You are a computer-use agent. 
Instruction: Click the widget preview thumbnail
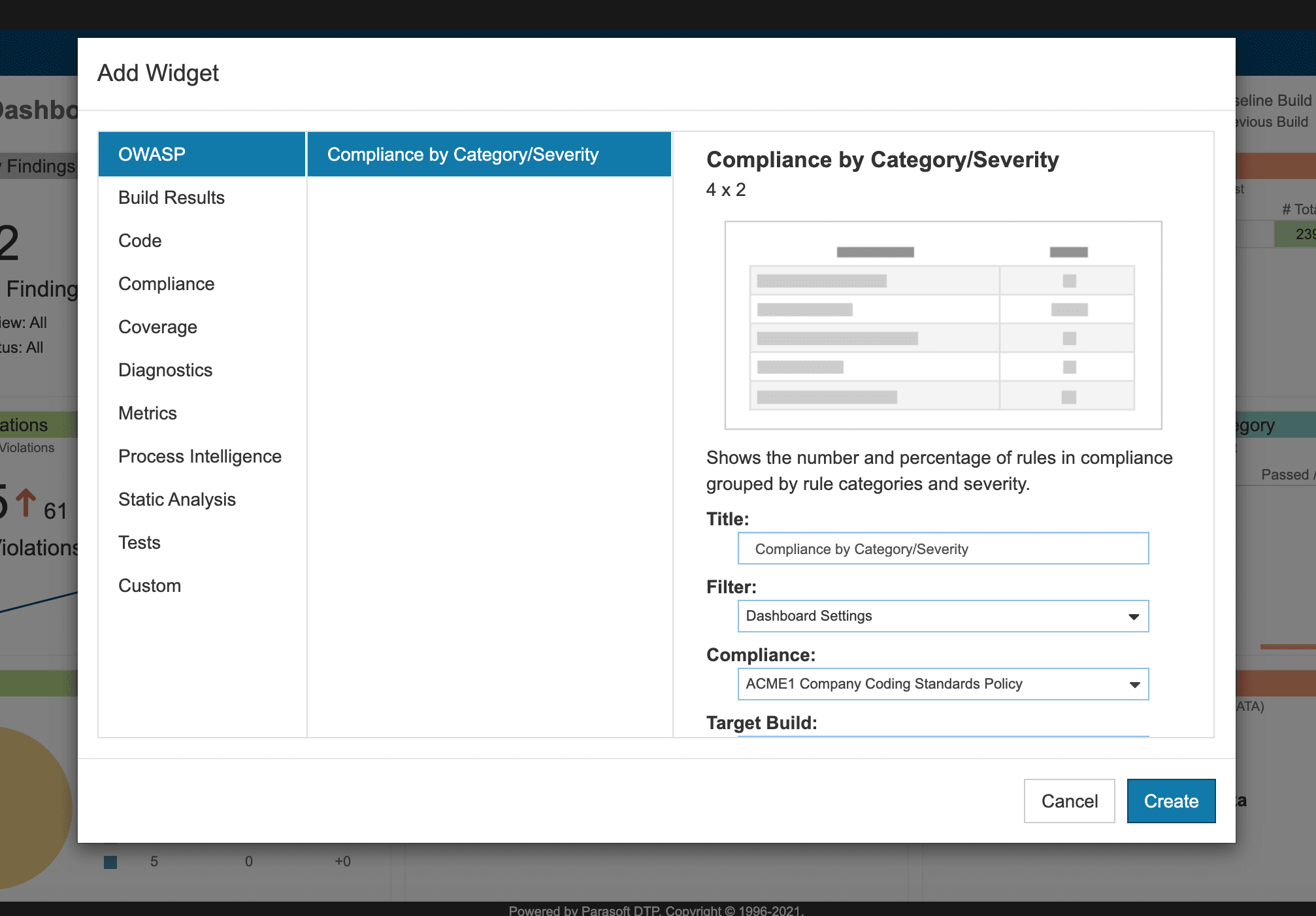coord(943,325)
